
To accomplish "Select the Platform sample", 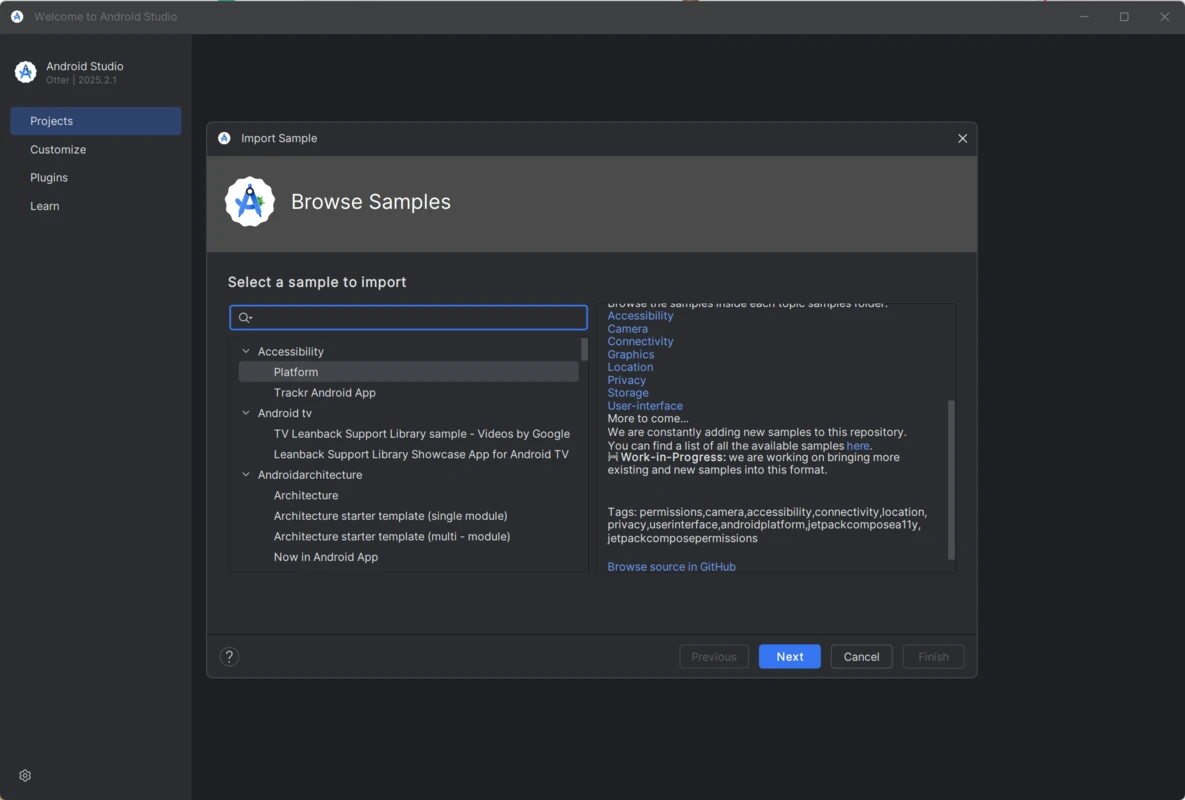I will [x=408, y=372].
